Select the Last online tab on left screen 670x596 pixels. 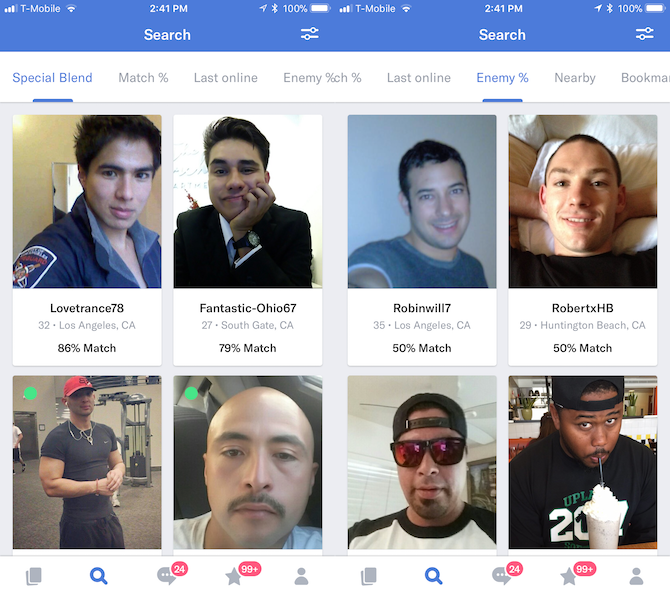pyautogui.click(x=226, y=78)
